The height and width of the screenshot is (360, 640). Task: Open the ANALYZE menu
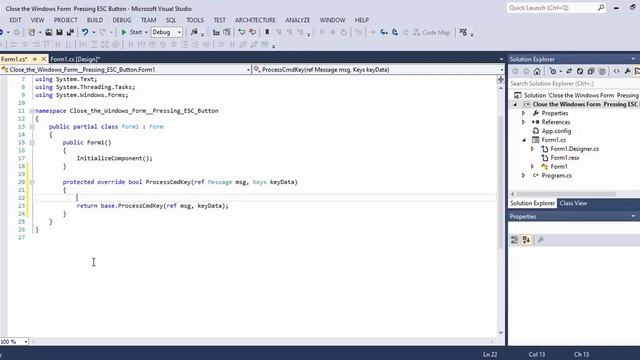(x=298, y=20)
